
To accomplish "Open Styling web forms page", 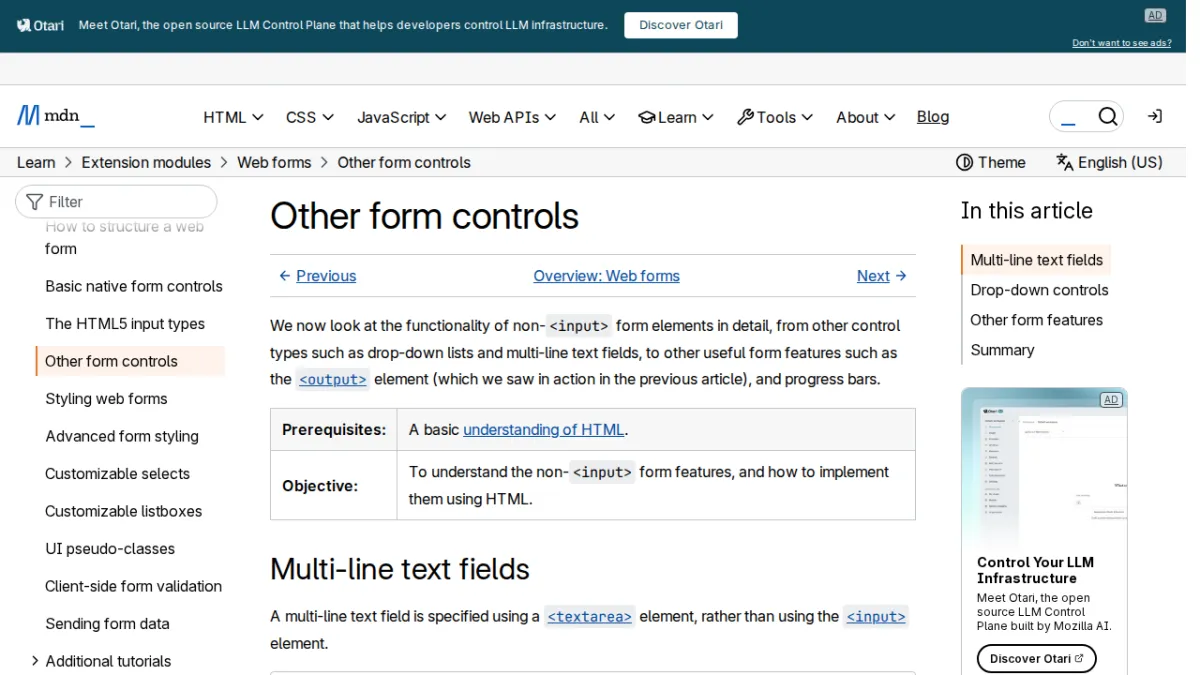I will 106,399.
